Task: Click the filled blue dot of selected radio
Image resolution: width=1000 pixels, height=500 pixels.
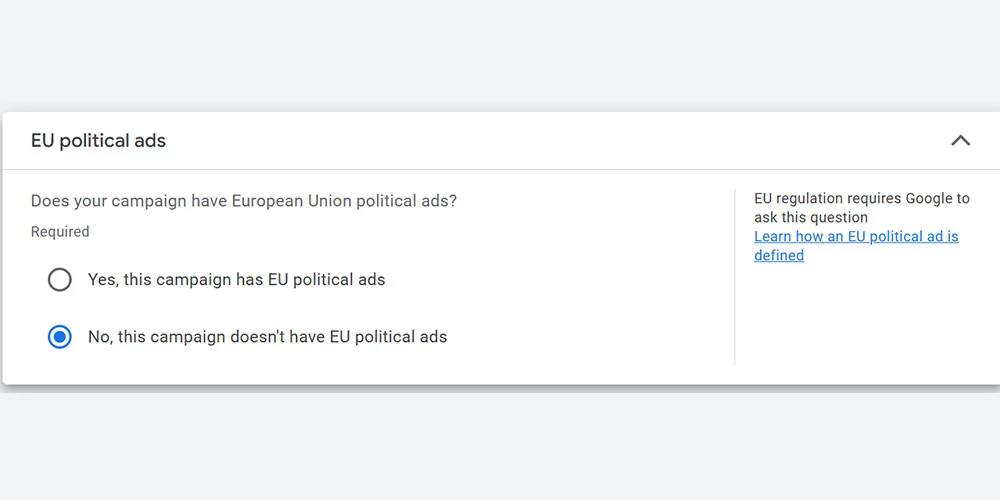Action: pos(60,337)
